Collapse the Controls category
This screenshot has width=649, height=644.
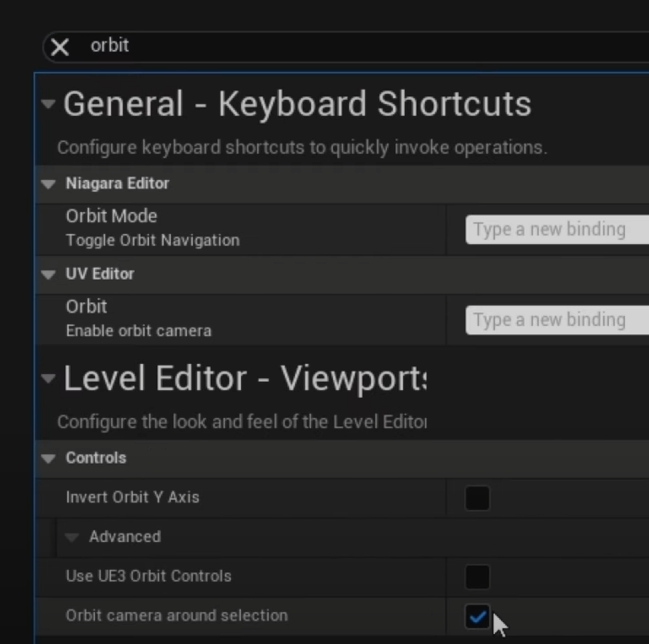48,458
